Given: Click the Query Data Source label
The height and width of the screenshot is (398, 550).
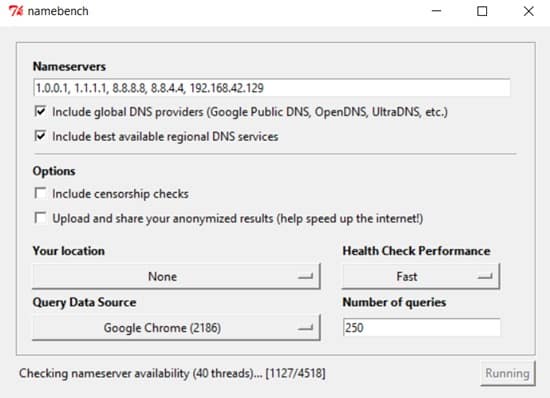Looking at the screenshot, I should point(84,302).
